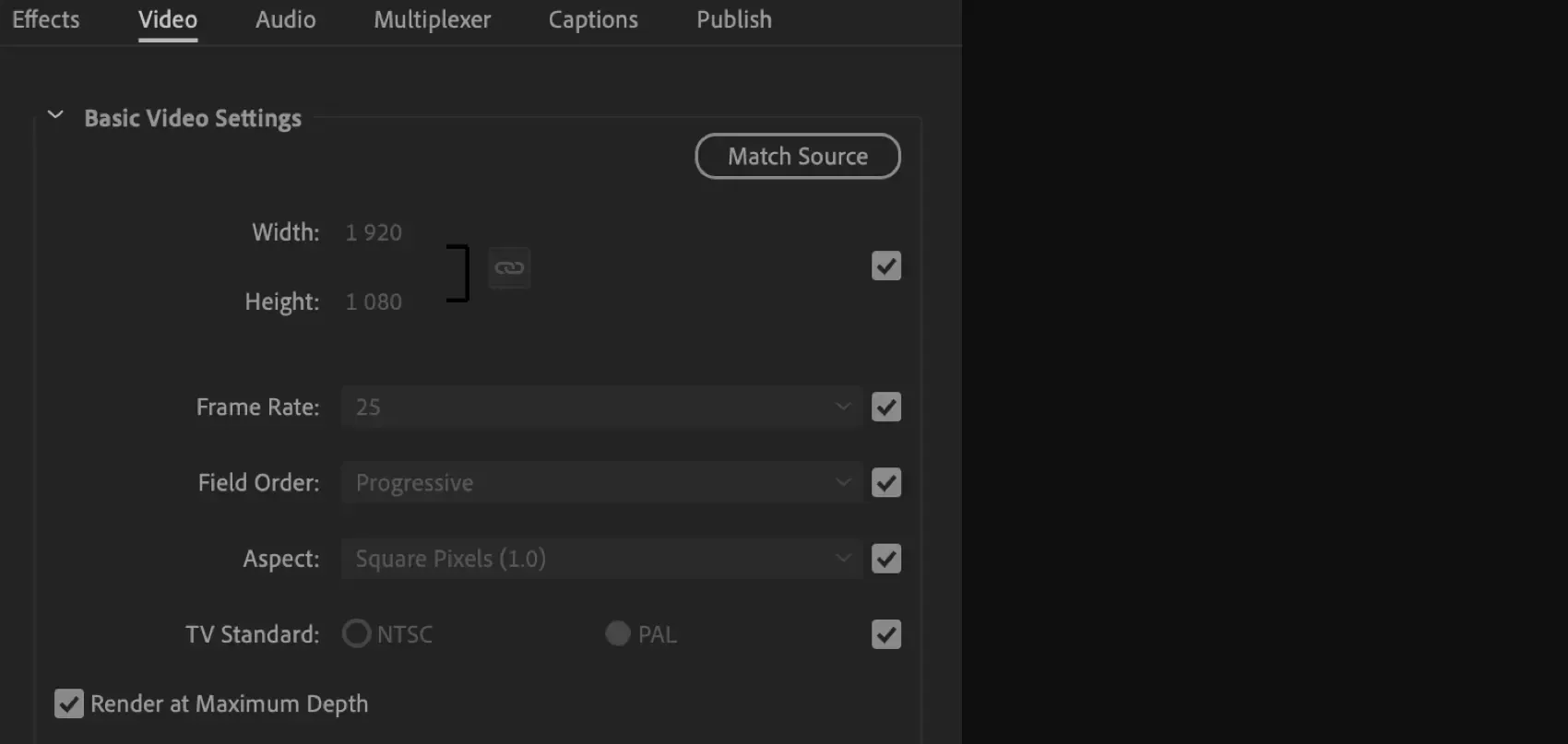Switch to the Effects tab
The image size is (1568, 744).
tap(44, 19)
